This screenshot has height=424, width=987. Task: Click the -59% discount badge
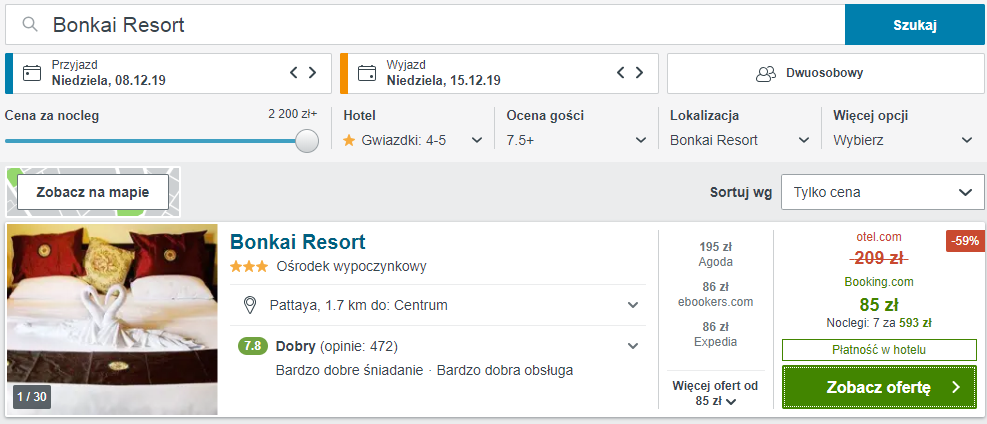coord(966,240)
